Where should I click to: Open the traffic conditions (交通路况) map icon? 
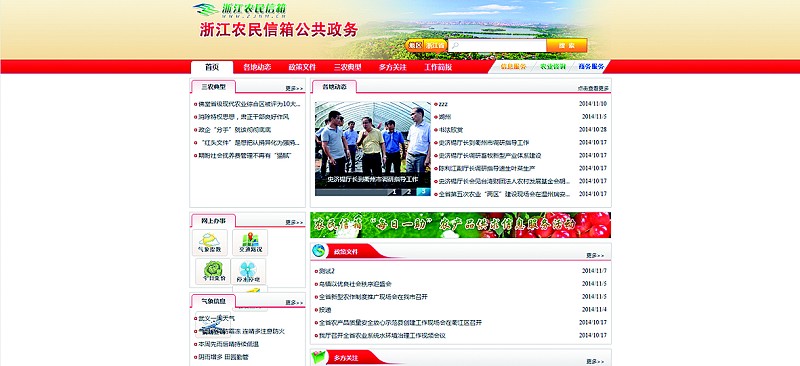click(x=250, y=242)
